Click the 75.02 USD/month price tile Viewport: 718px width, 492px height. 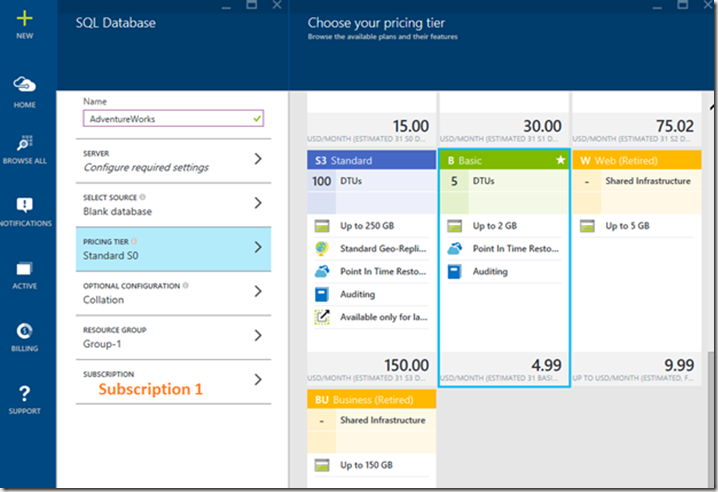[x=637, y=130]
